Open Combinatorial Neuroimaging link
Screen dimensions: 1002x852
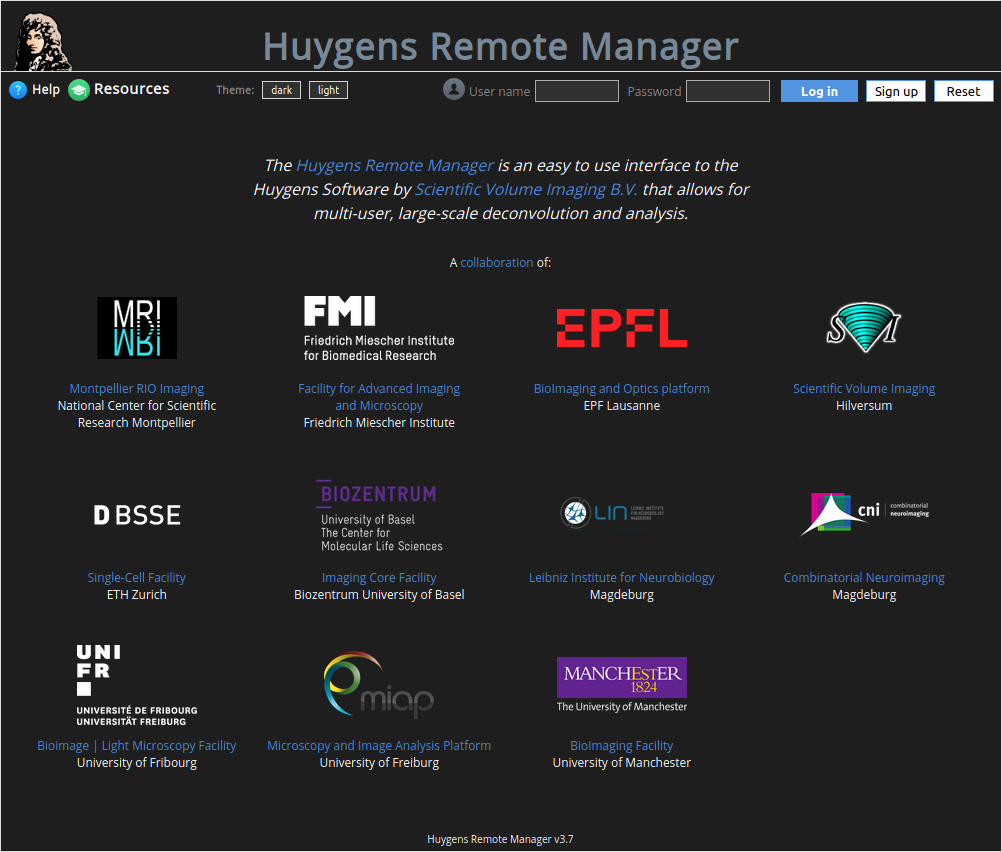[864, 578]
